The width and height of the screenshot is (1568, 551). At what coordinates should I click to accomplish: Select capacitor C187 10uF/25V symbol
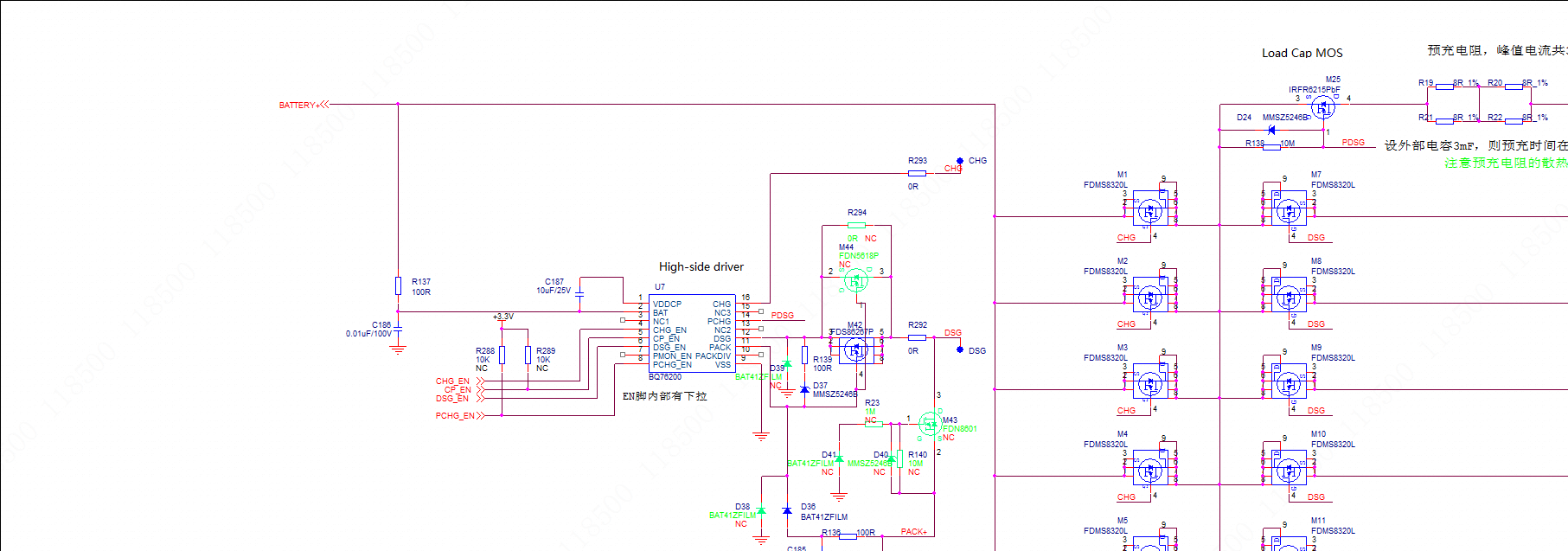point(579,295)
